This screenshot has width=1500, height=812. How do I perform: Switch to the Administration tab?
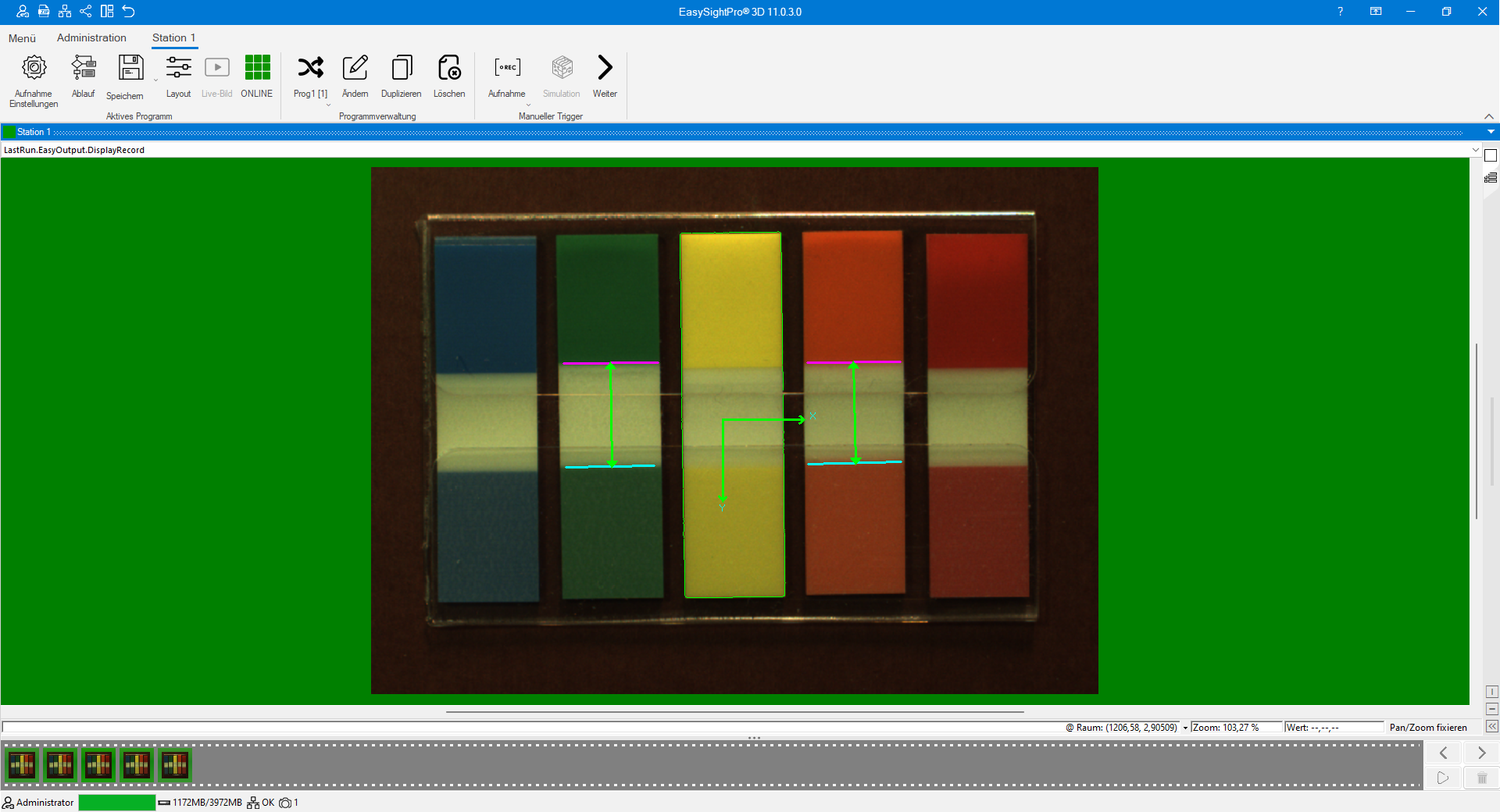point(91,37)
